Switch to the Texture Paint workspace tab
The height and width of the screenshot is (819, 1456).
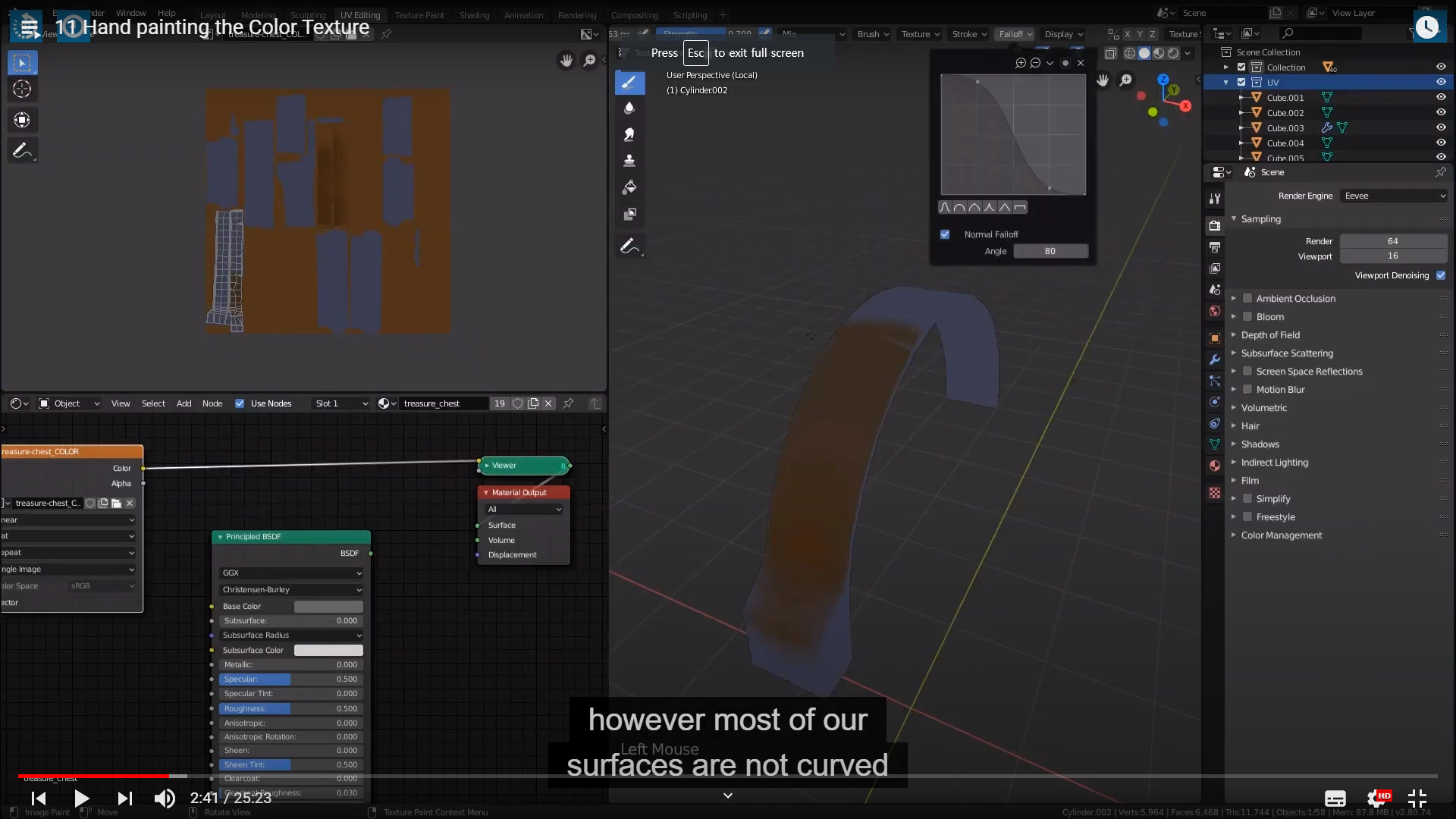(x=419, y=15)
